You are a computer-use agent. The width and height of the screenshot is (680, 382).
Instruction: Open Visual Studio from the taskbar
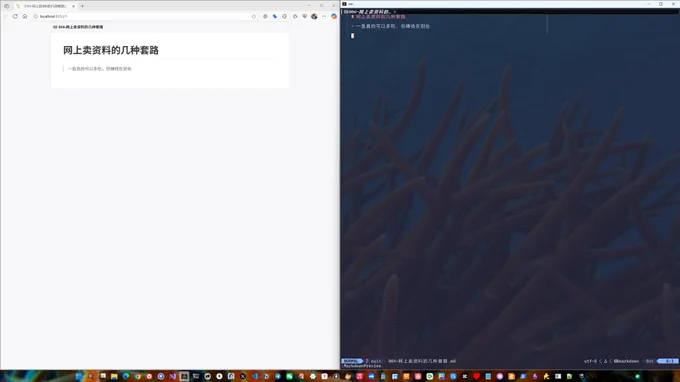173,376
